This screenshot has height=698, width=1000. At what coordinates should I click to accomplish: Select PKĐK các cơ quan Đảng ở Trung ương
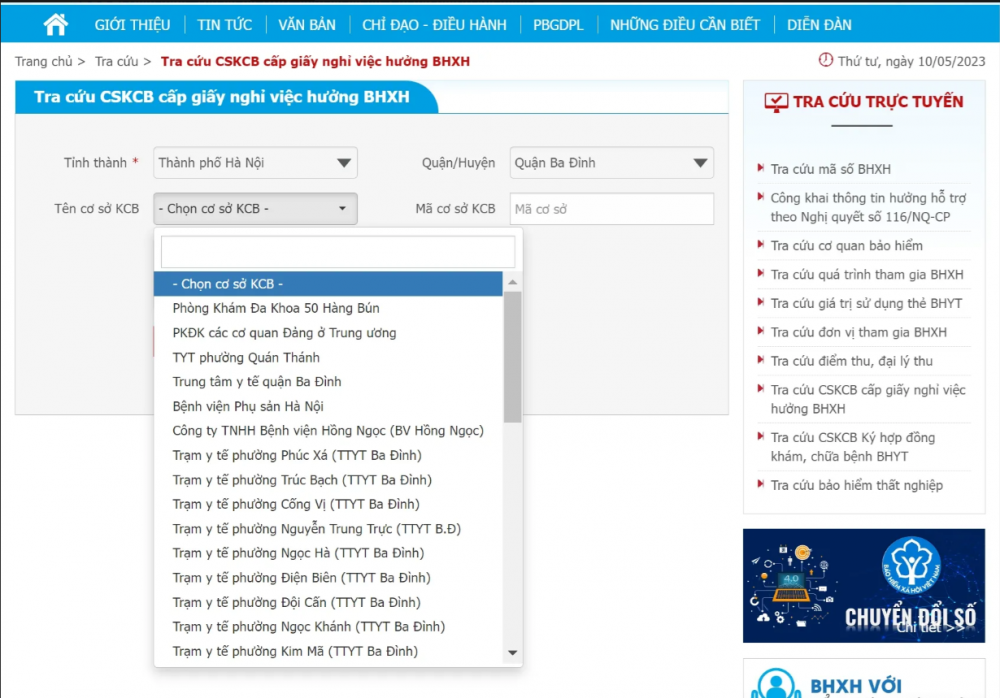click(328, 332)
